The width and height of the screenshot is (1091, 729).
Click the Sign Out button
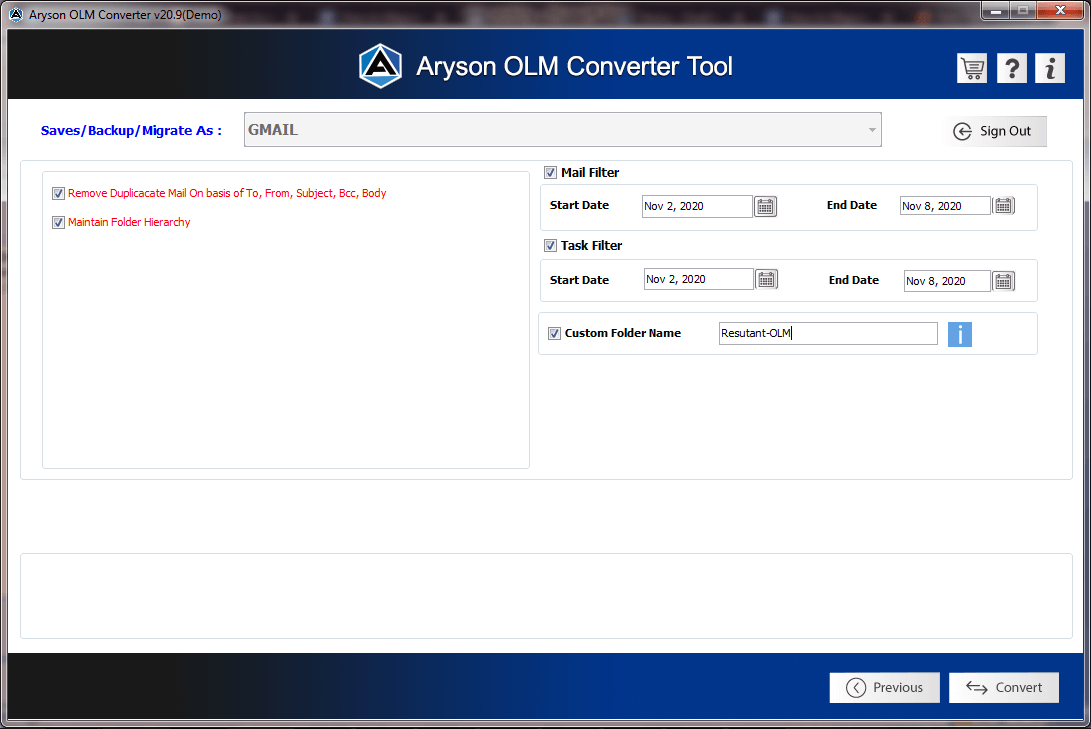point(994,131)
